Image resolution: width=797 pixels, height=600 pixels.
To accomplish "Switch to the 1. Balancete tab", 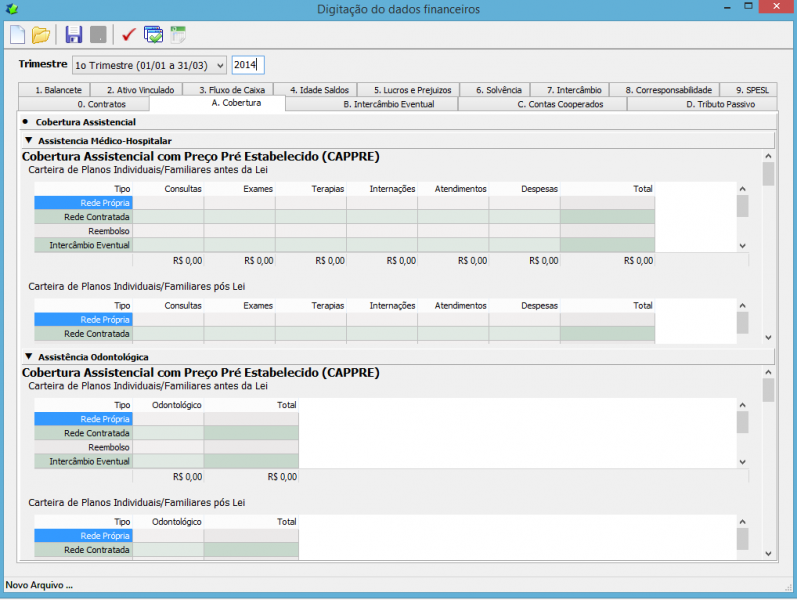I will [54, 89].
